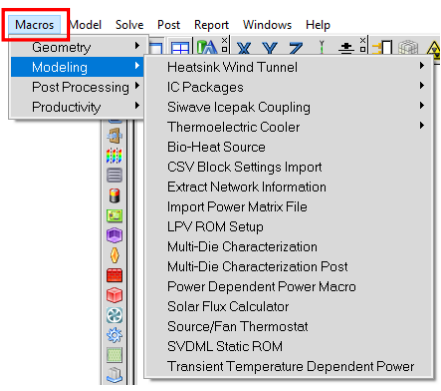The image size is (441, 391).
Task: Click the blue gear blower icon
Action: (114, 335)
